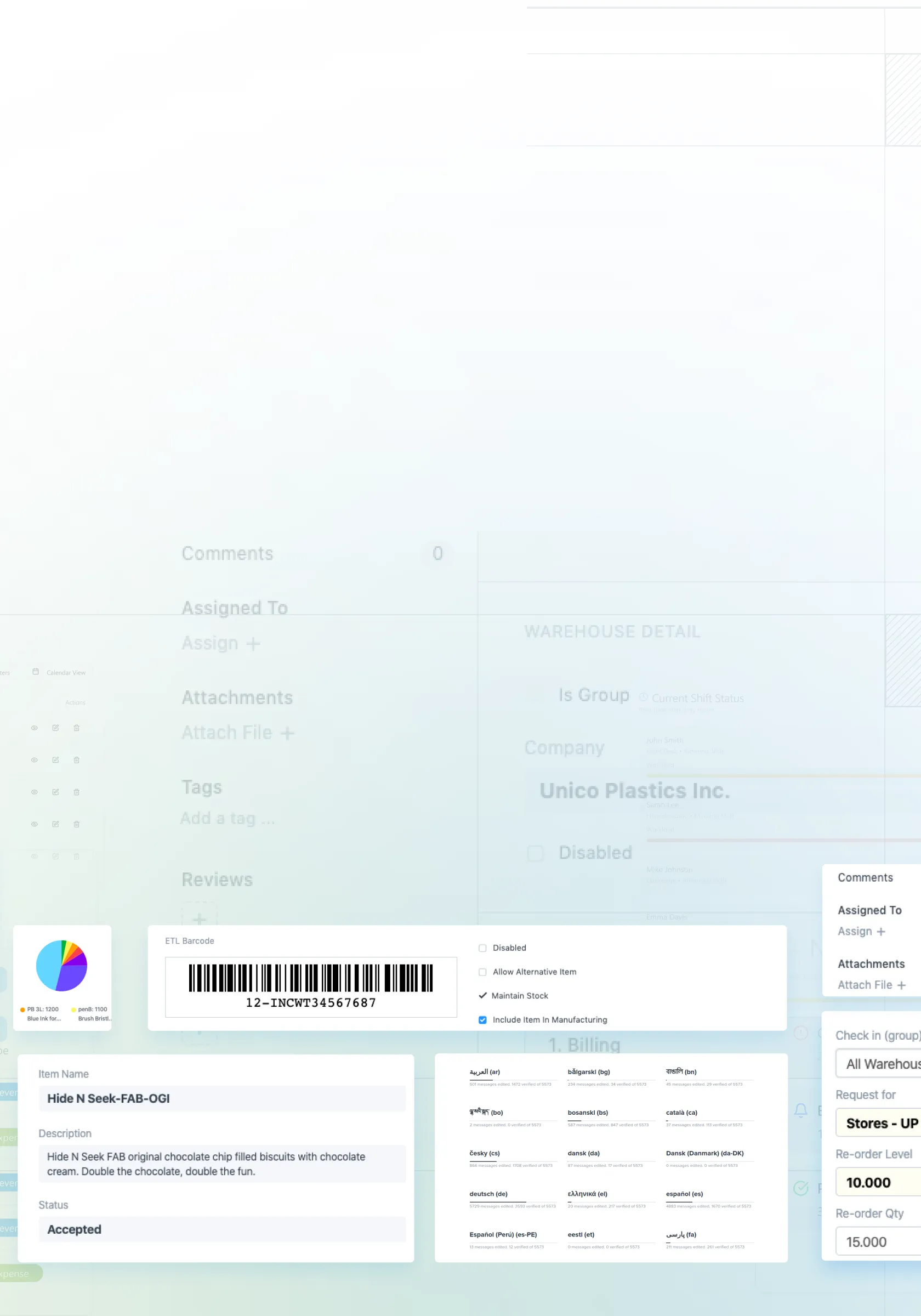921x1316 pixels.
Task: Click plus icon next to Attach File
Action: coord(901,985)
